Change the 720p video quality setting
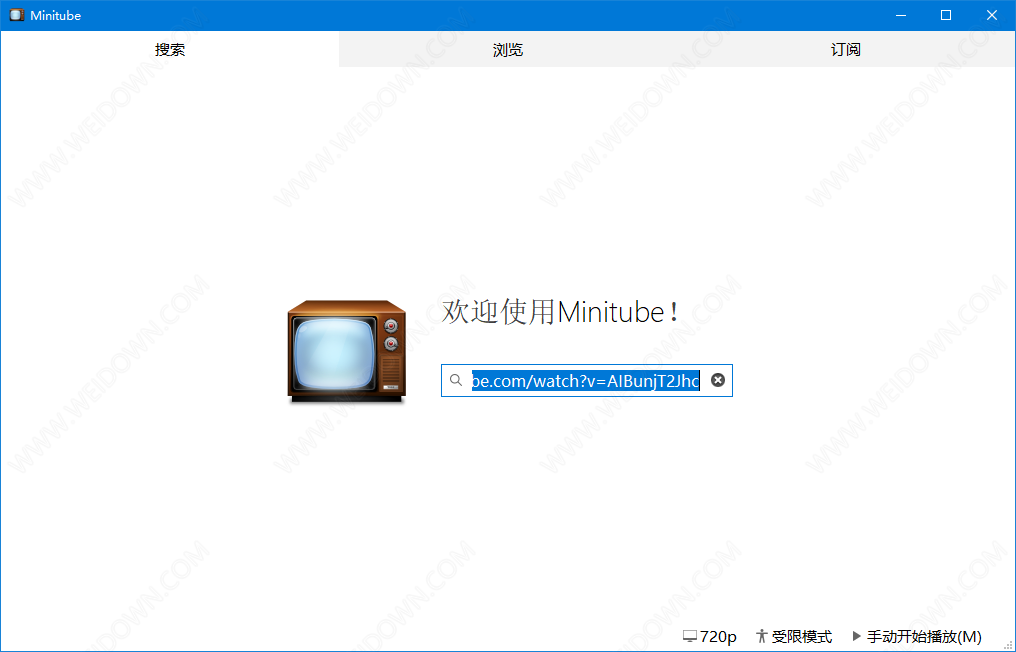 point(710,636)
